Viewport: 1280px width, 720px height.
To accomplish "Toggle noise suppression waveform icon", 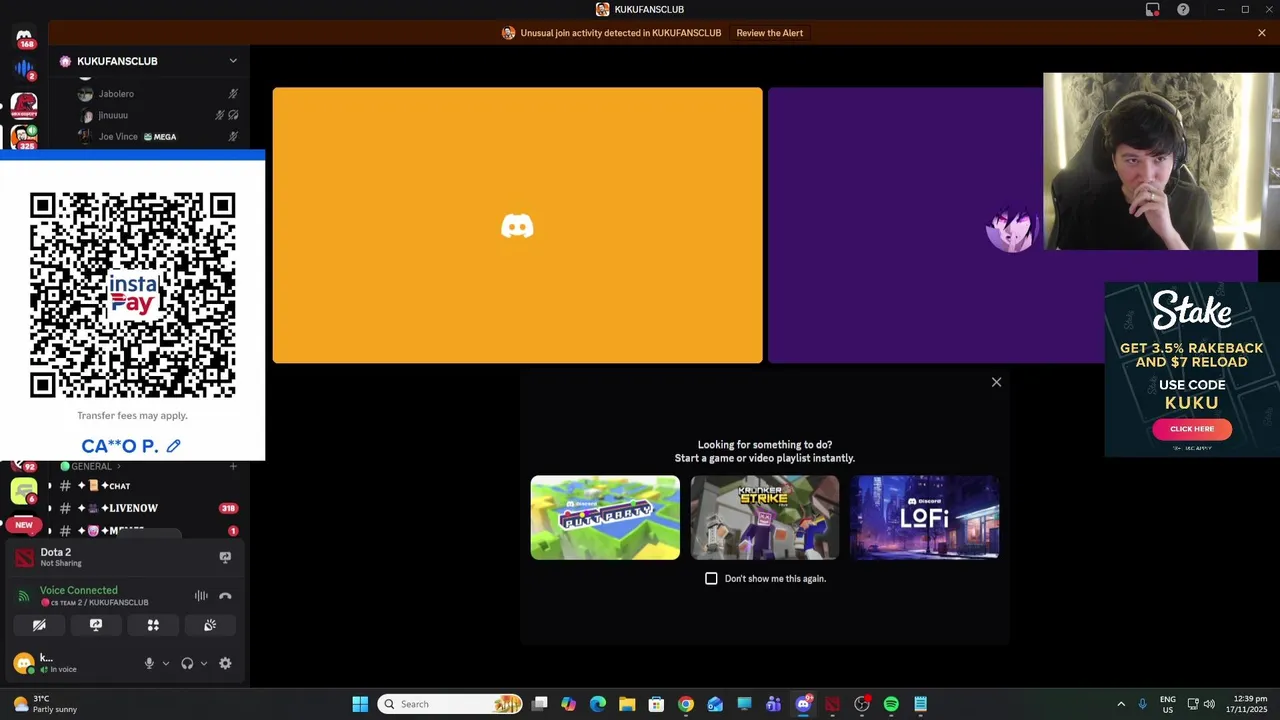I will pyautogui.click(x=201, y=596).
